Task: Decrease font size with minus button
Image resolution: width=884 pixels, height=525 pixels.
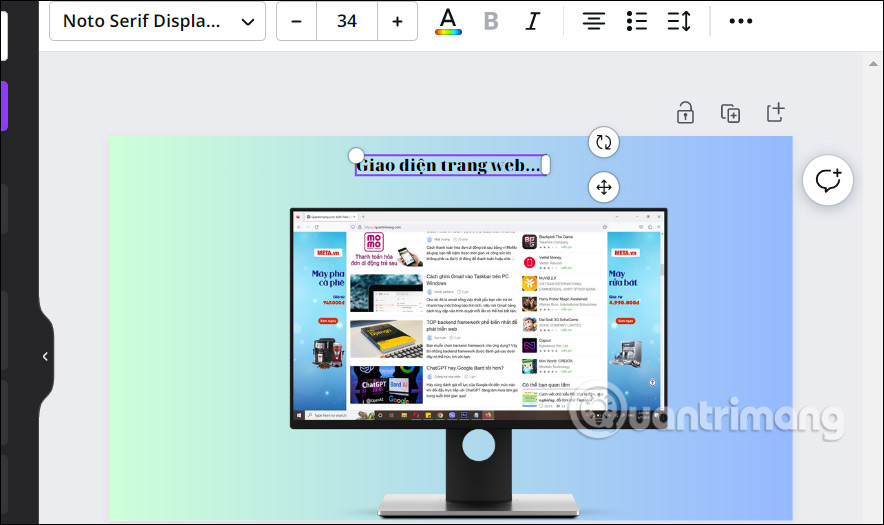Action: [297, 21]
